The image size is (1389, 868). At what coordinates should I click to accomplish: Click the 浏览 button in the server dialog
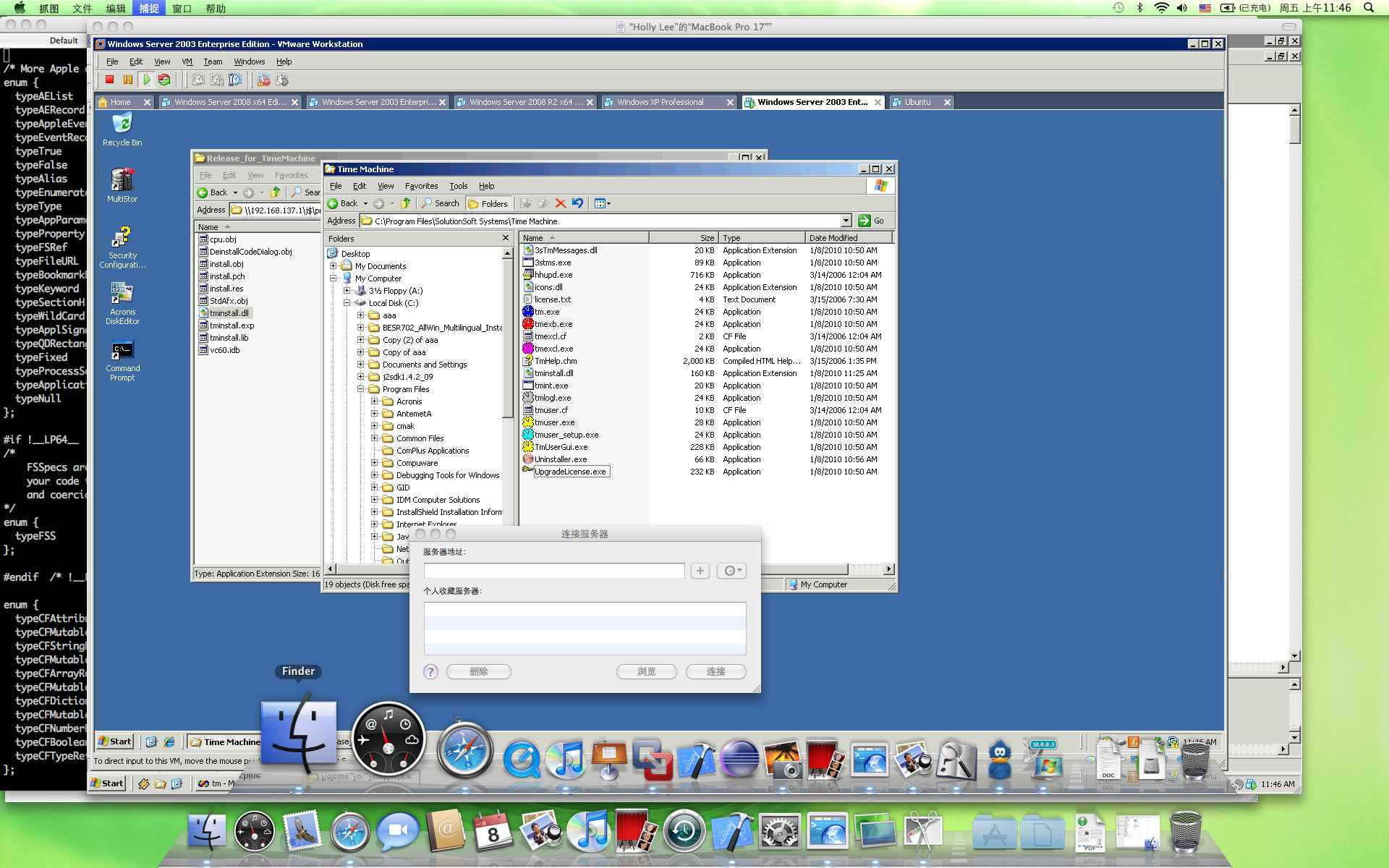(x=647, y=672)
